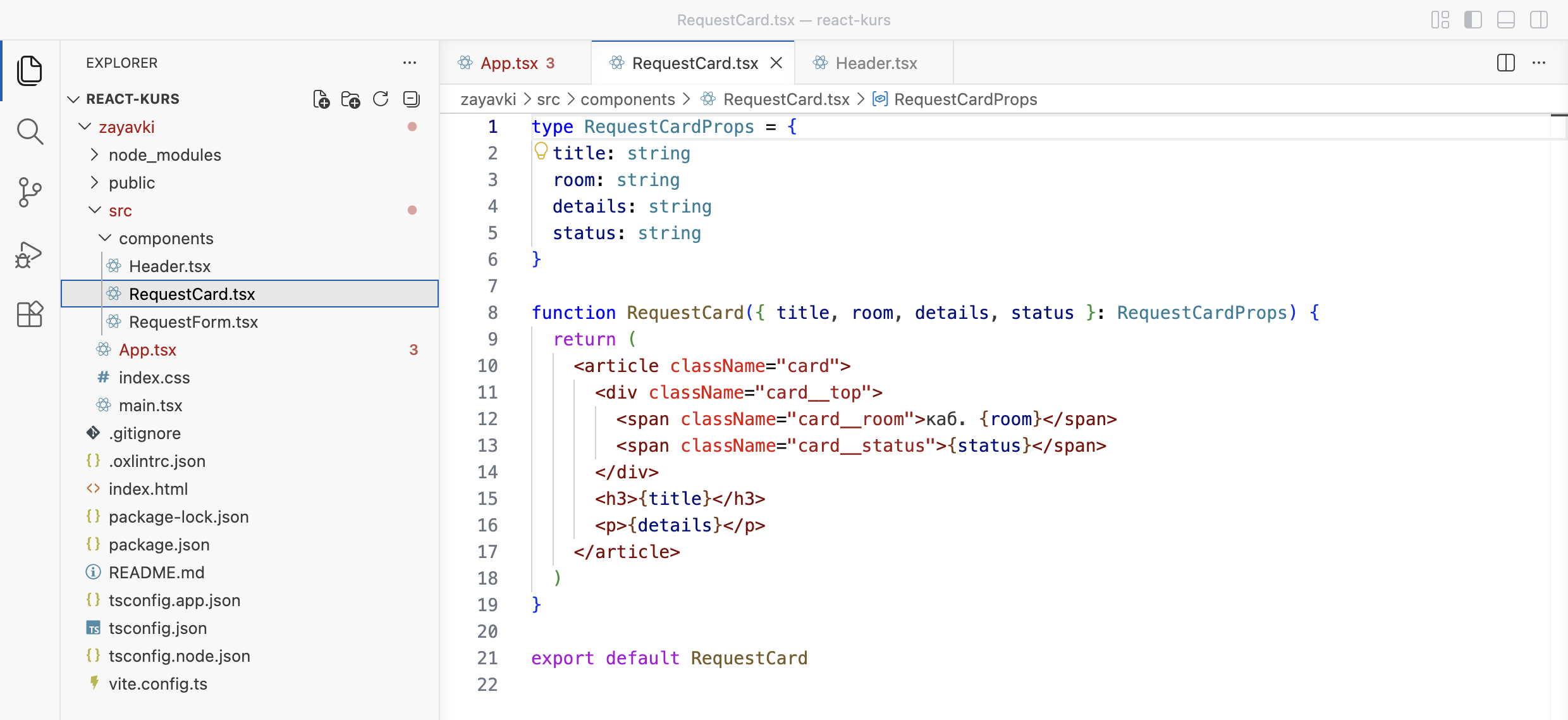Viewport: 1568px width, 720px height.
Task: Open the Source Control view
Action: tap(30, 192)
